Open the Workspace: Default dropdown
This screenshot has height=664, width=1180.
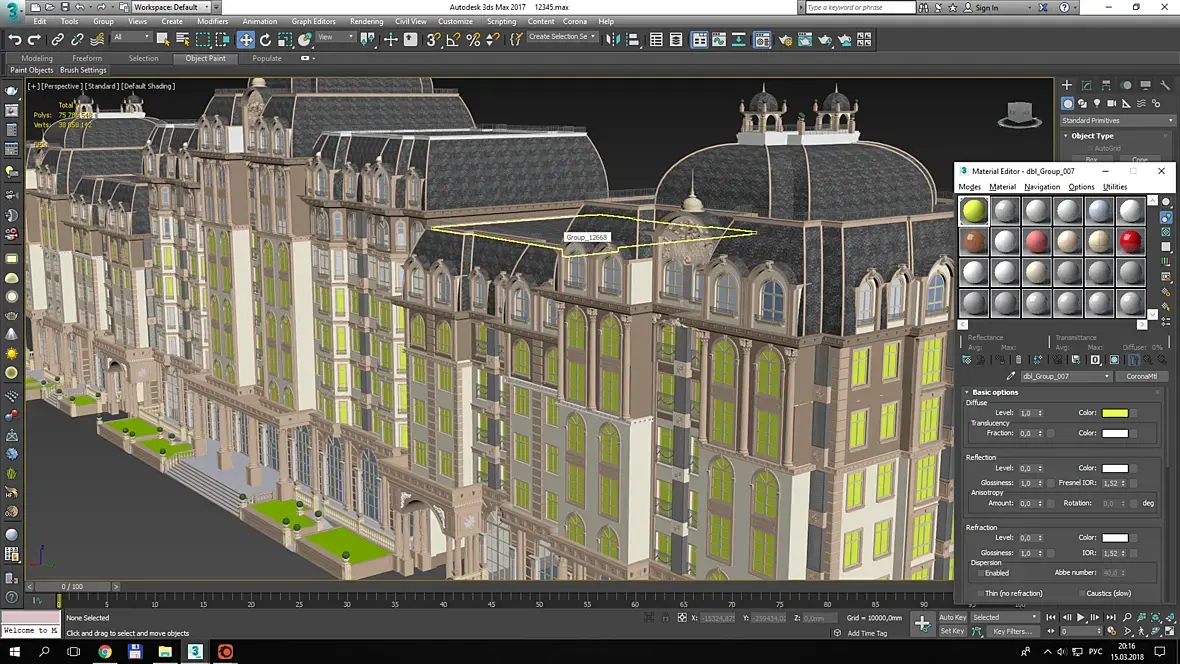(170, 7)
